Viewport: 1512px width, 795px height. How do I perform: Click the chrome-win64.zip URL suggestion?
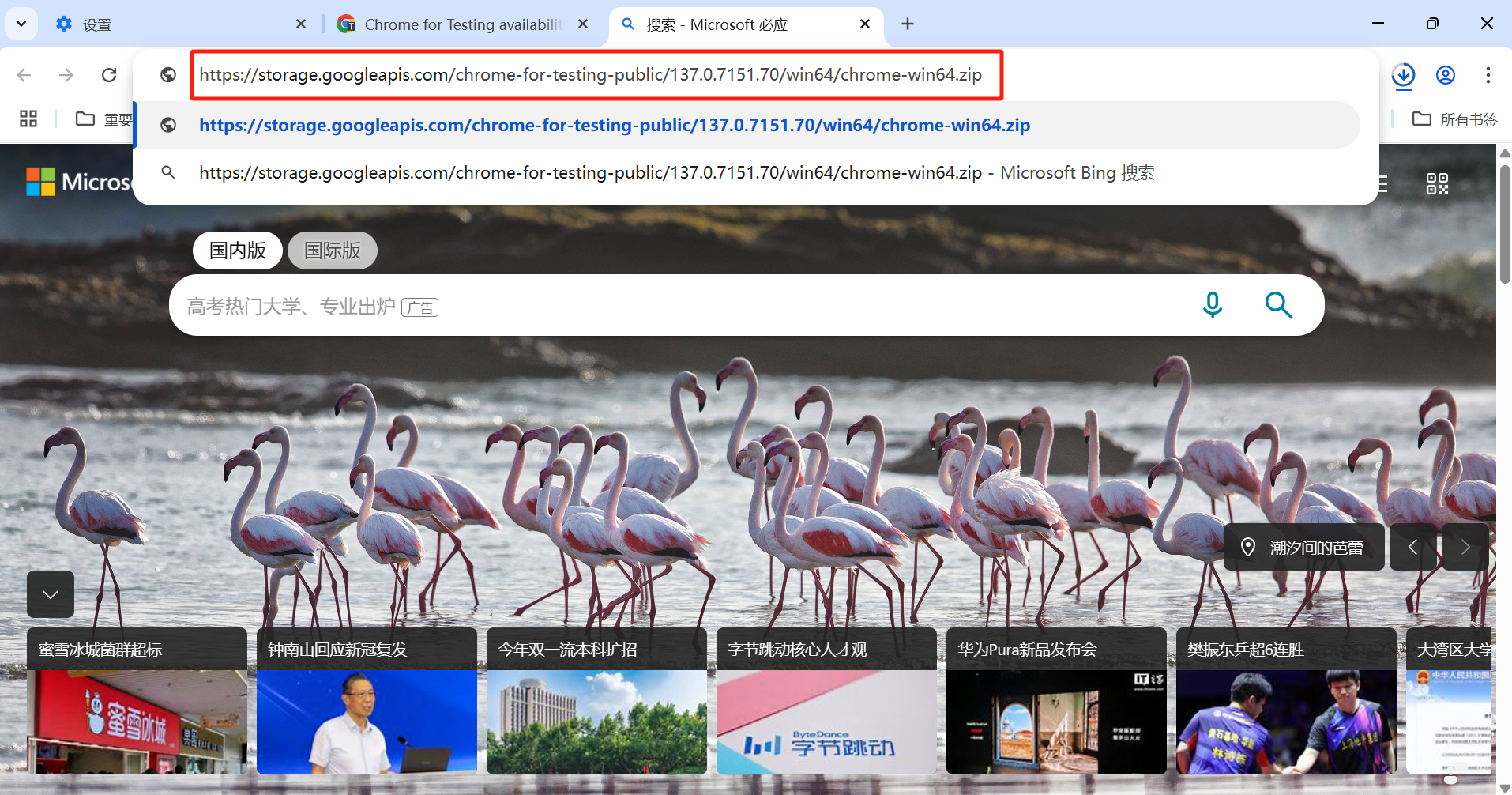(615, 124)
